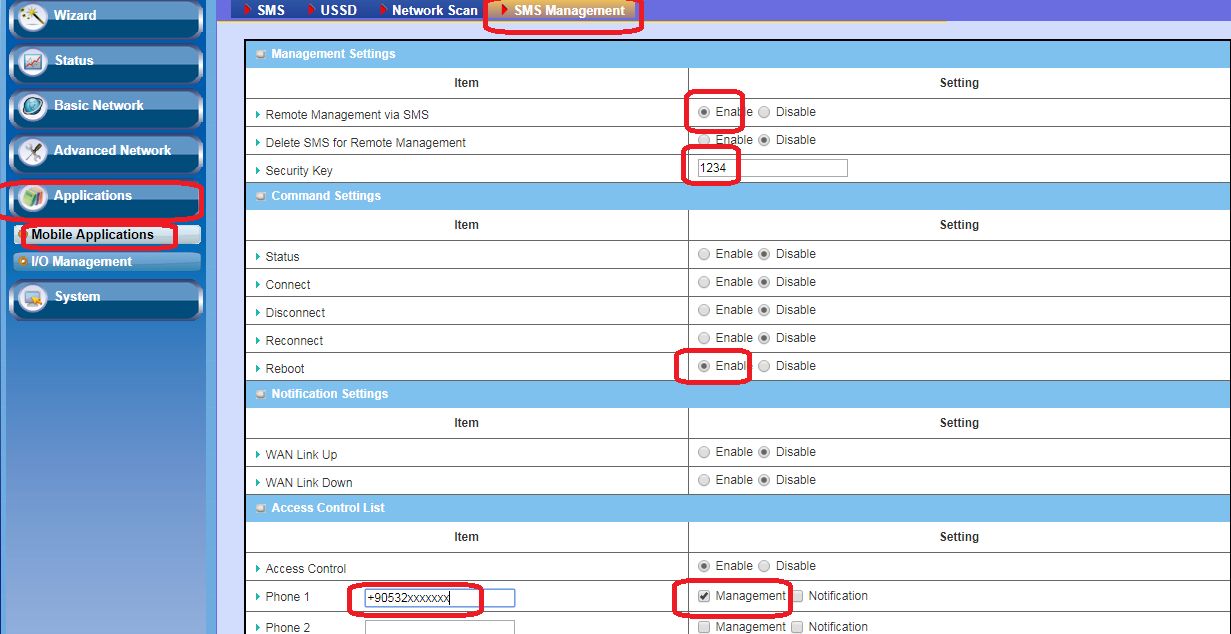1231x634 pixels.
Task: Click the Basic Network globe icon
Action: [x=33, y=107]
